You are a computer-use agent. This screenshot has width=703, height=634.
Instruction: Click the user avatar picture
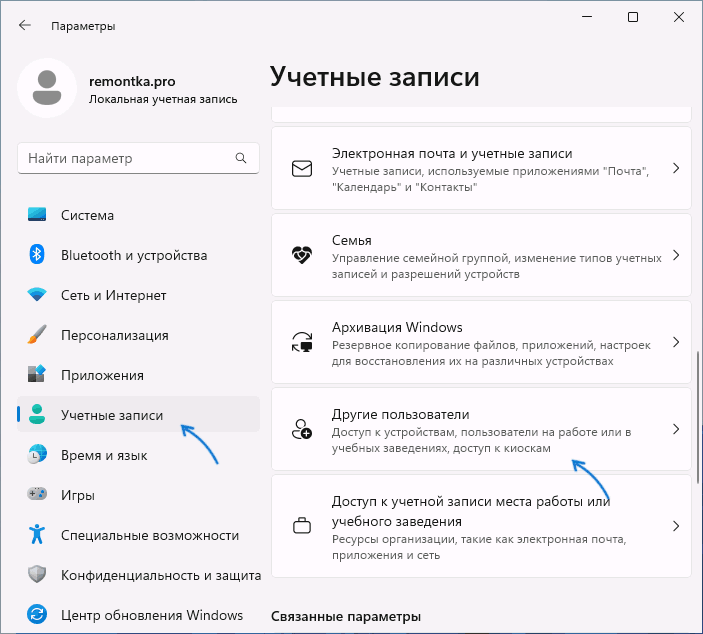tap(47, 88)
